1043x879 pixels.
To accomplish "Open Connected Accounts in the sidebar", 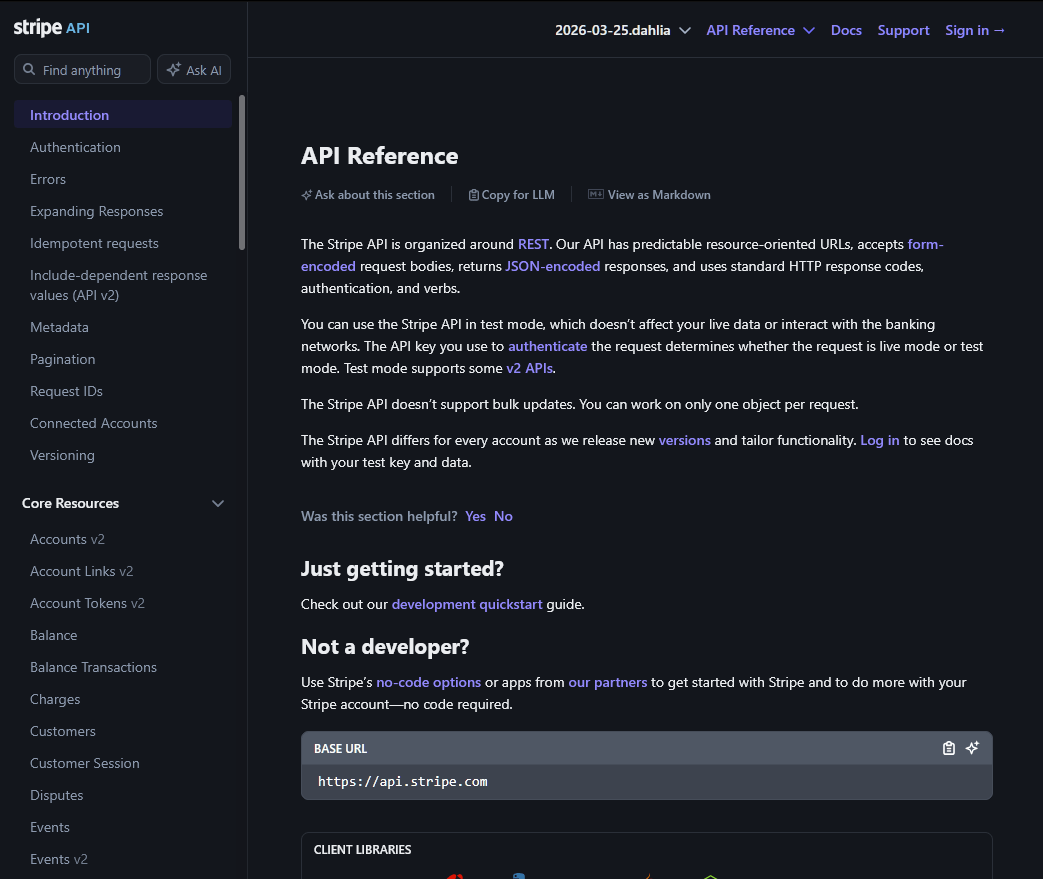I will click(94, 423).
